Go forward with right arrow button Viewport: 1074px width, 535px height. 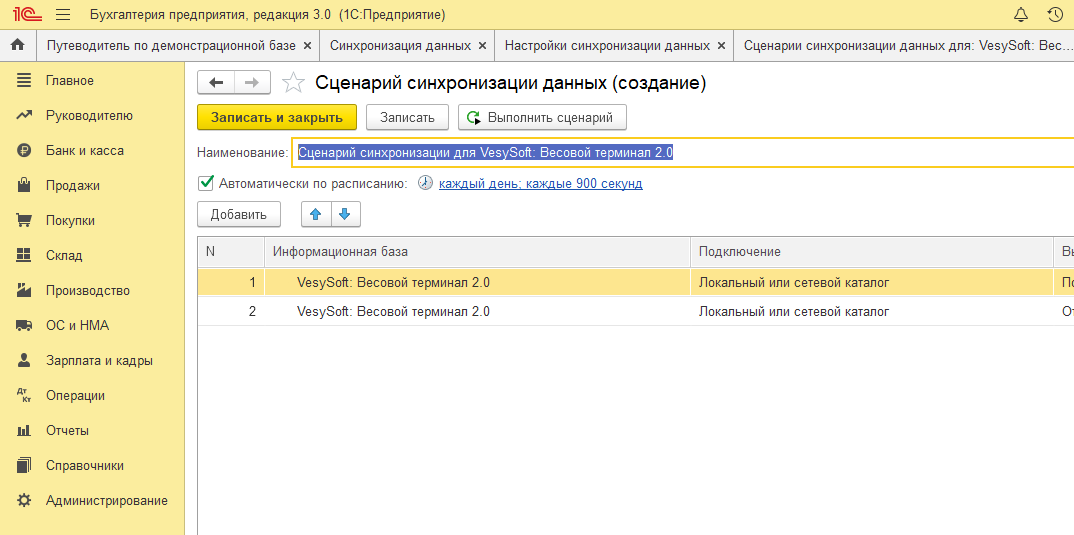[x=251, y=83]
